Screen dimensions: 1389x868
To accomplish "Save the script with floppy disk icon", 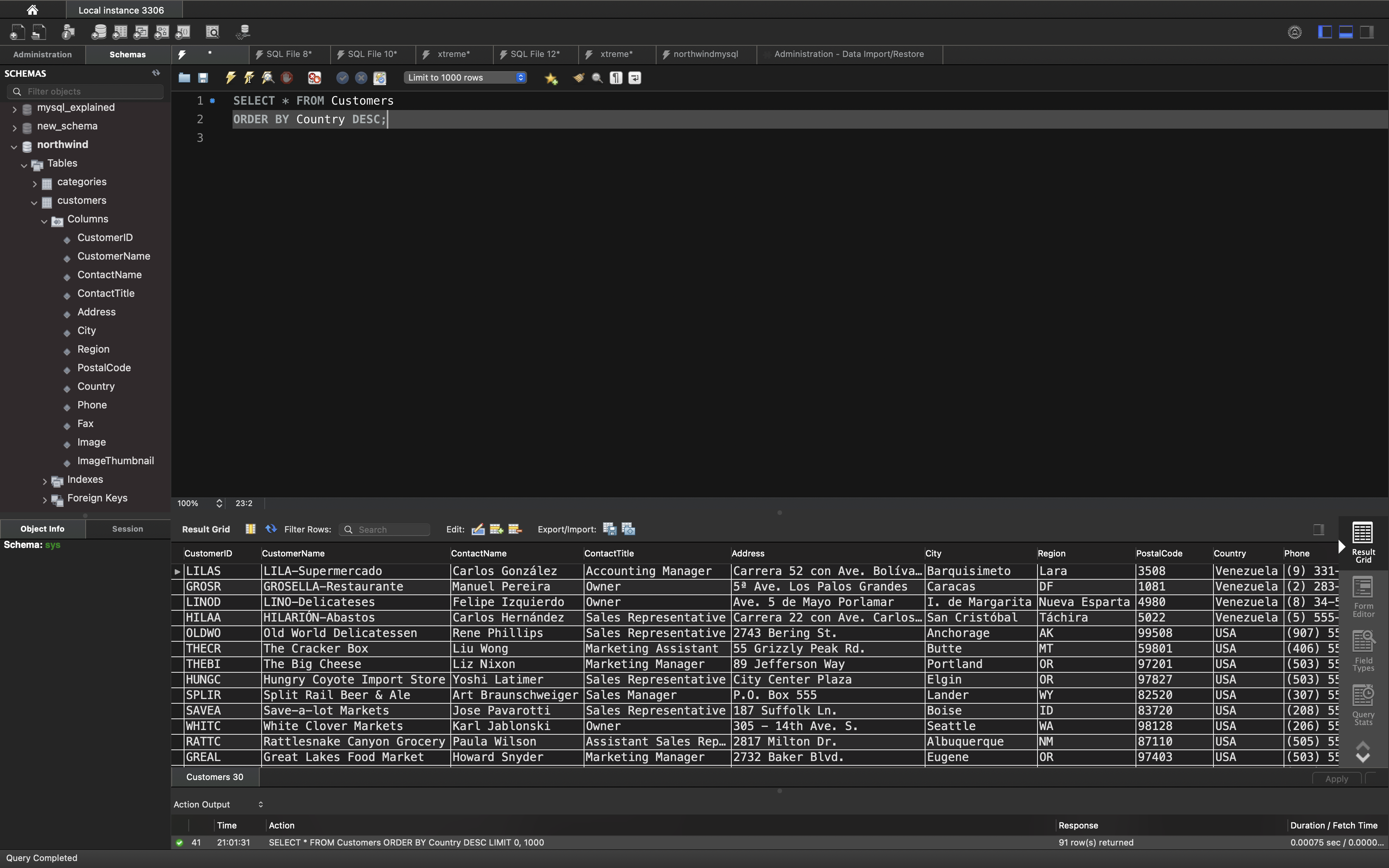I will point(203,77).
